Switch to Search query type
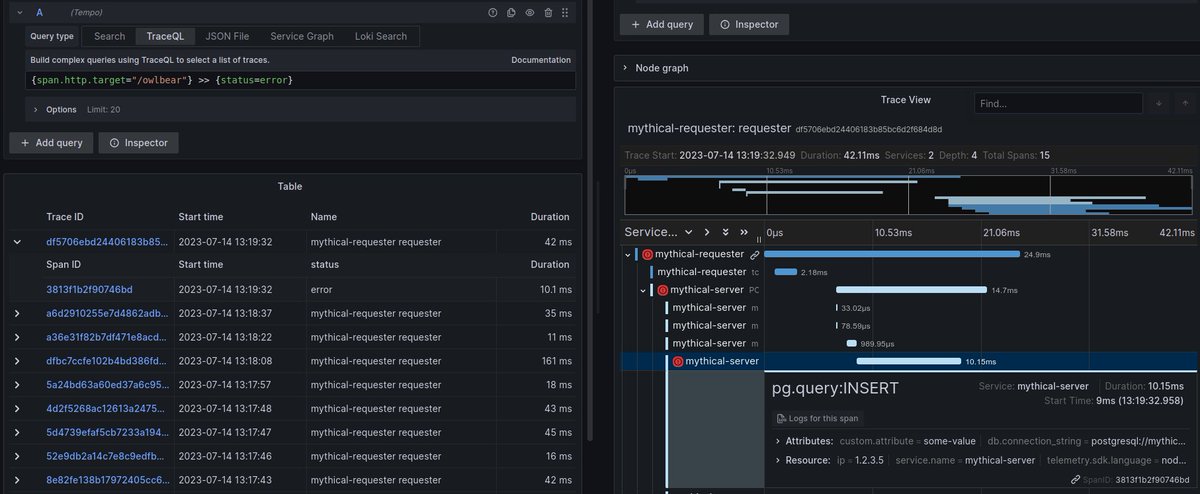Viewport: 1200px width, 494px height. coord(110,36)
